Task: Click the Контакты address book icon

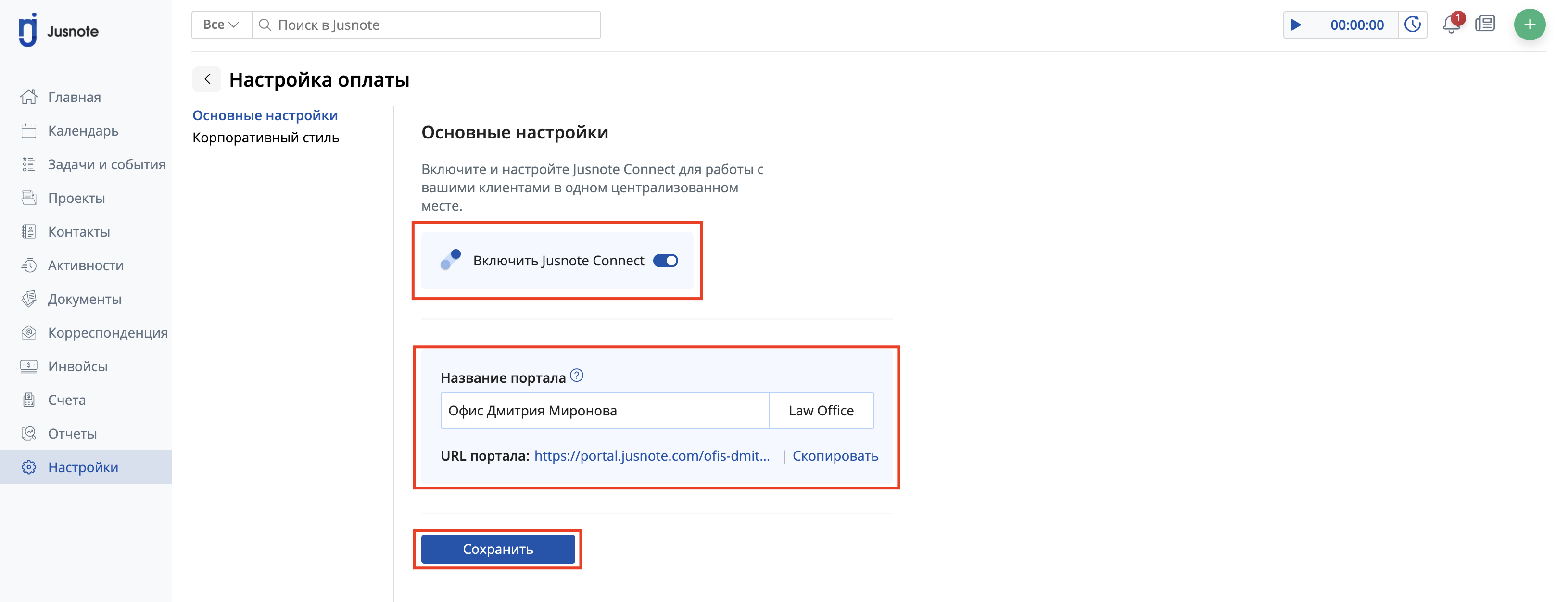Action: [28, 231]
